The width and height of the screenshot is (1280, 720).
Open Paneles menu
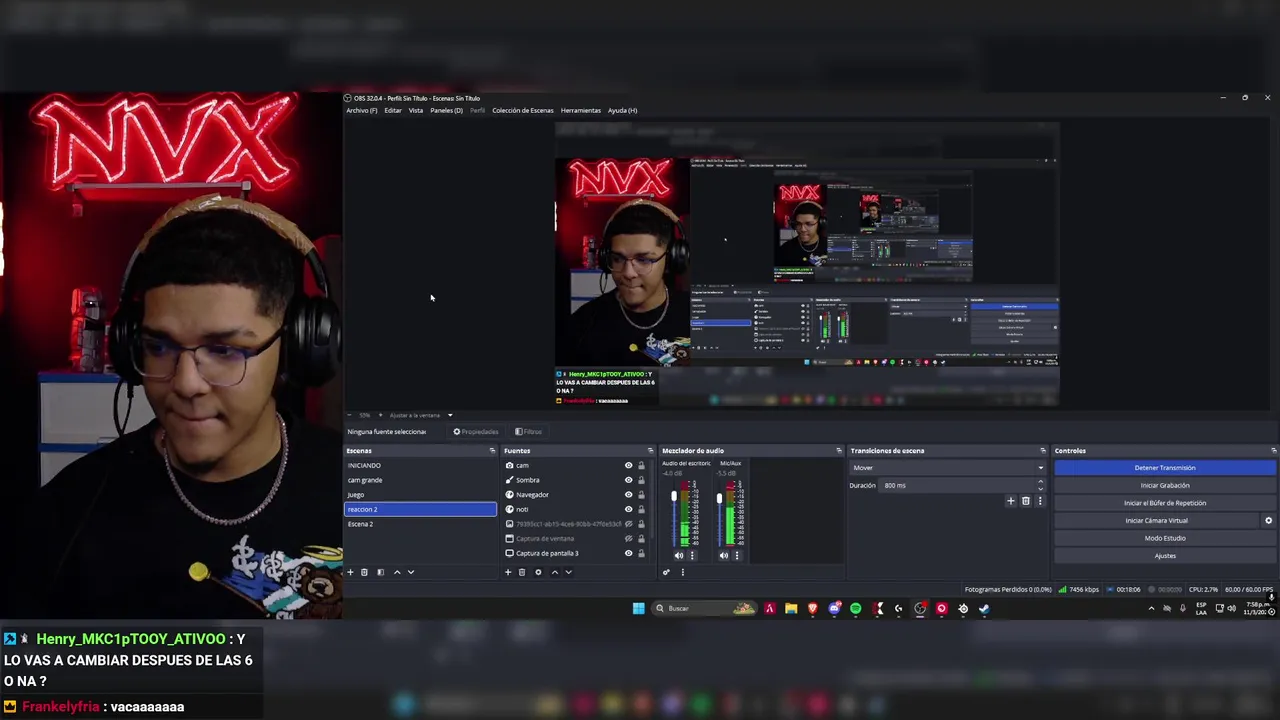(x=446, y=110)
